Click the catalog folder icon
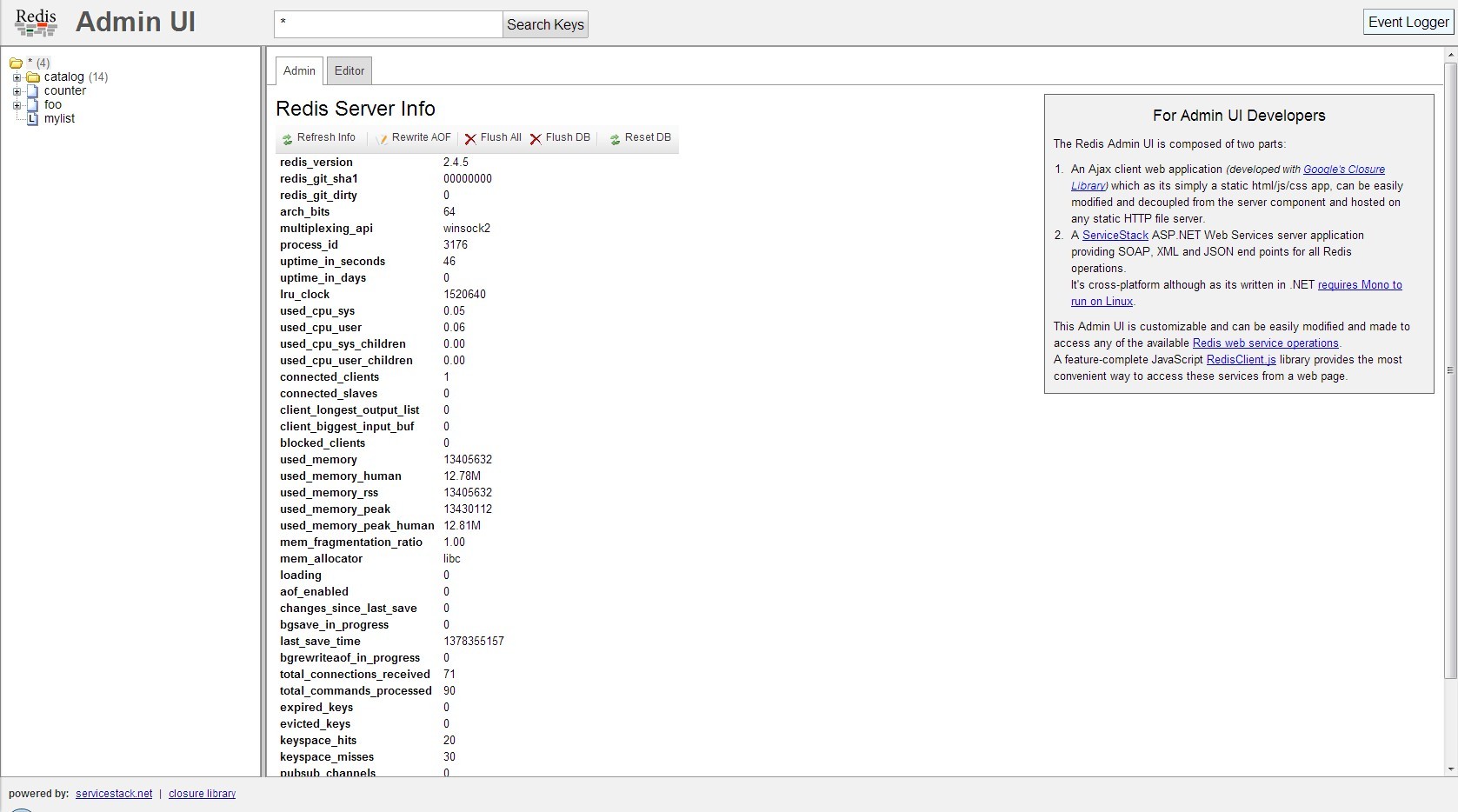The image size is (1458, 812). click(33, 77)
